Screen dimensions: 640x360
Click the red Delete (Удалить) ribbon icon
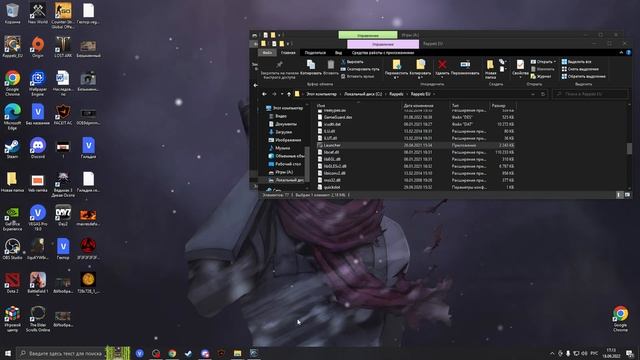[442, 64]
